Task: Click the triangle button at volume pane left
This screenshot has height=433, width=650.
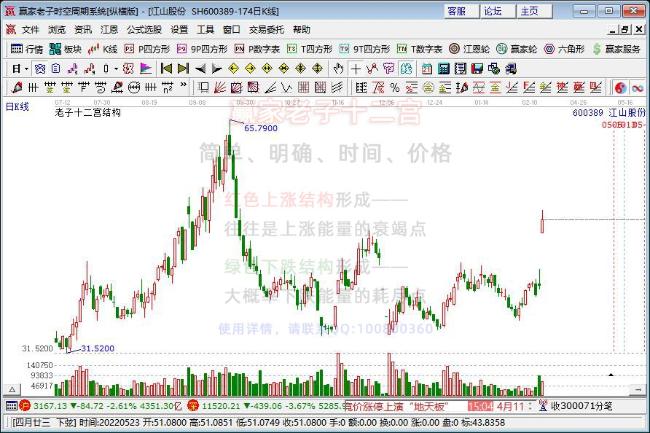Action: (12, 389)
